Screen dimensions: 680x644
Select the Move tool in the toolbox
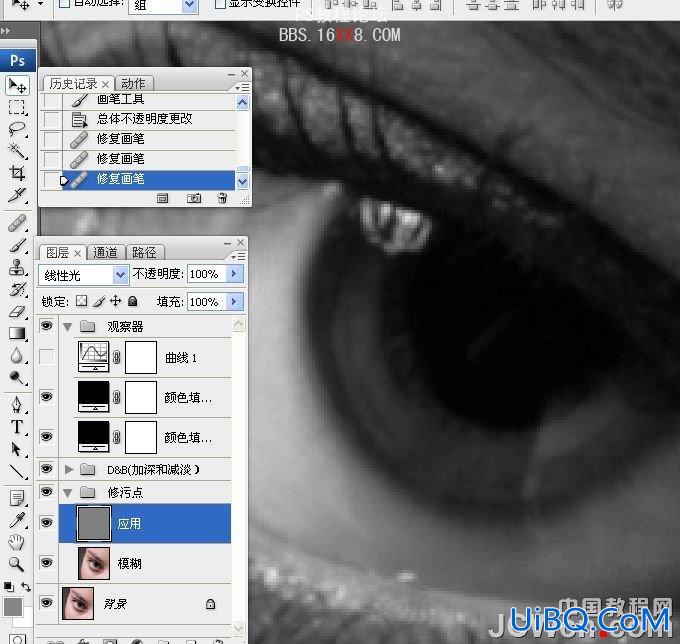pyautogui.click(x=17, y=85)
